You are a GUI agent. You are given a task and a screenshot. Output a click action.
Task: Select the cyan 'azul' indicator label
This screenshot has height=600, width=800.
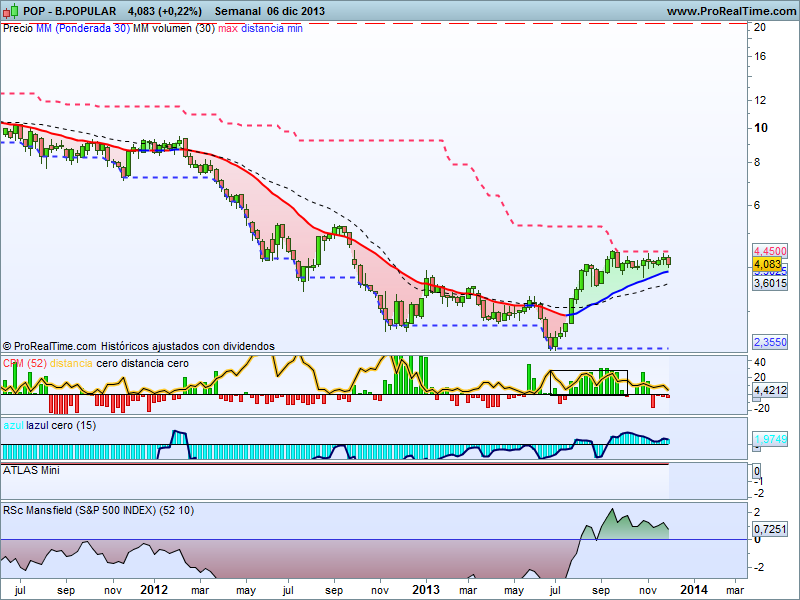(x=14, y=425)
